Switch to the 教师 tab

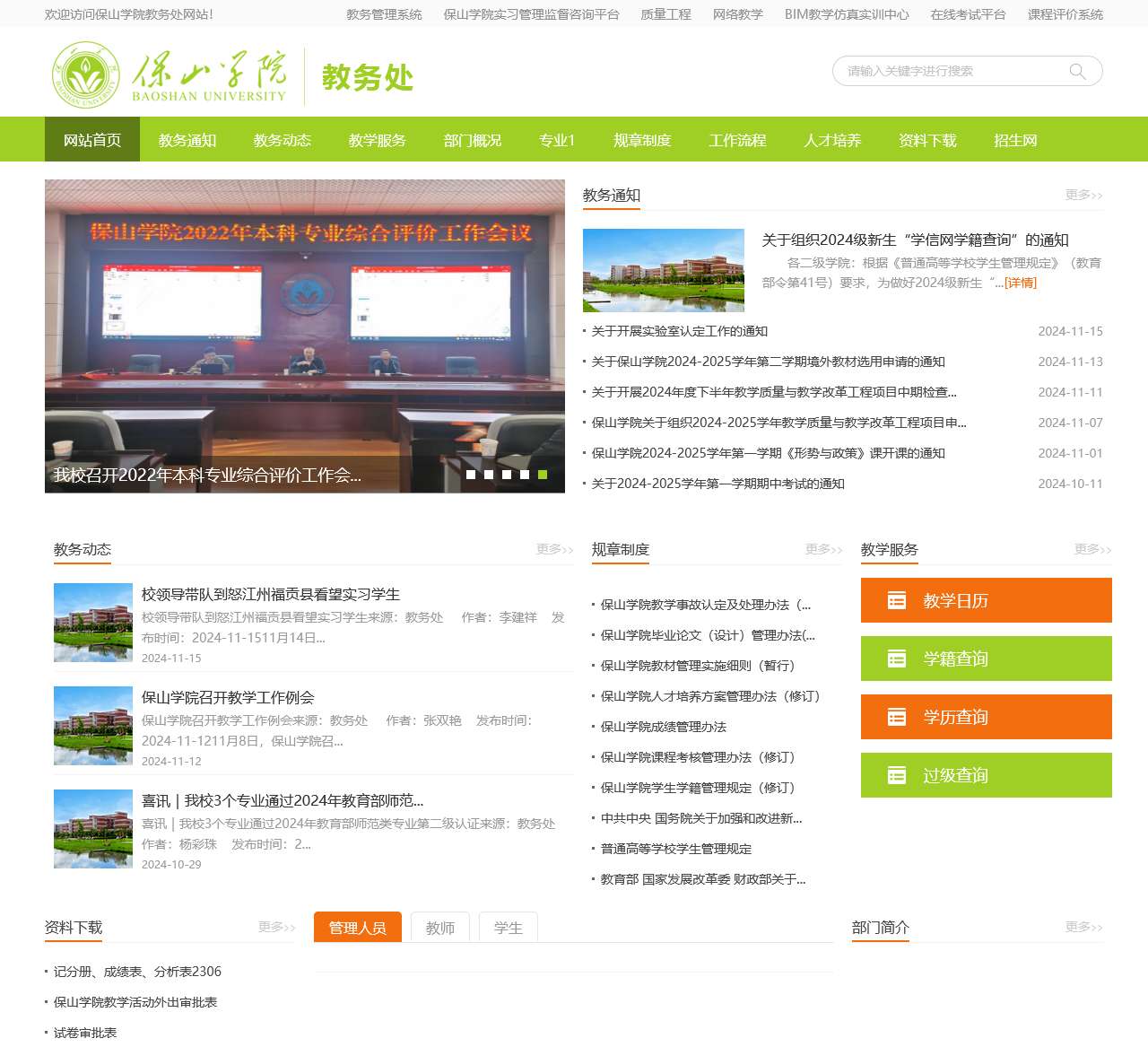point(440,928)
